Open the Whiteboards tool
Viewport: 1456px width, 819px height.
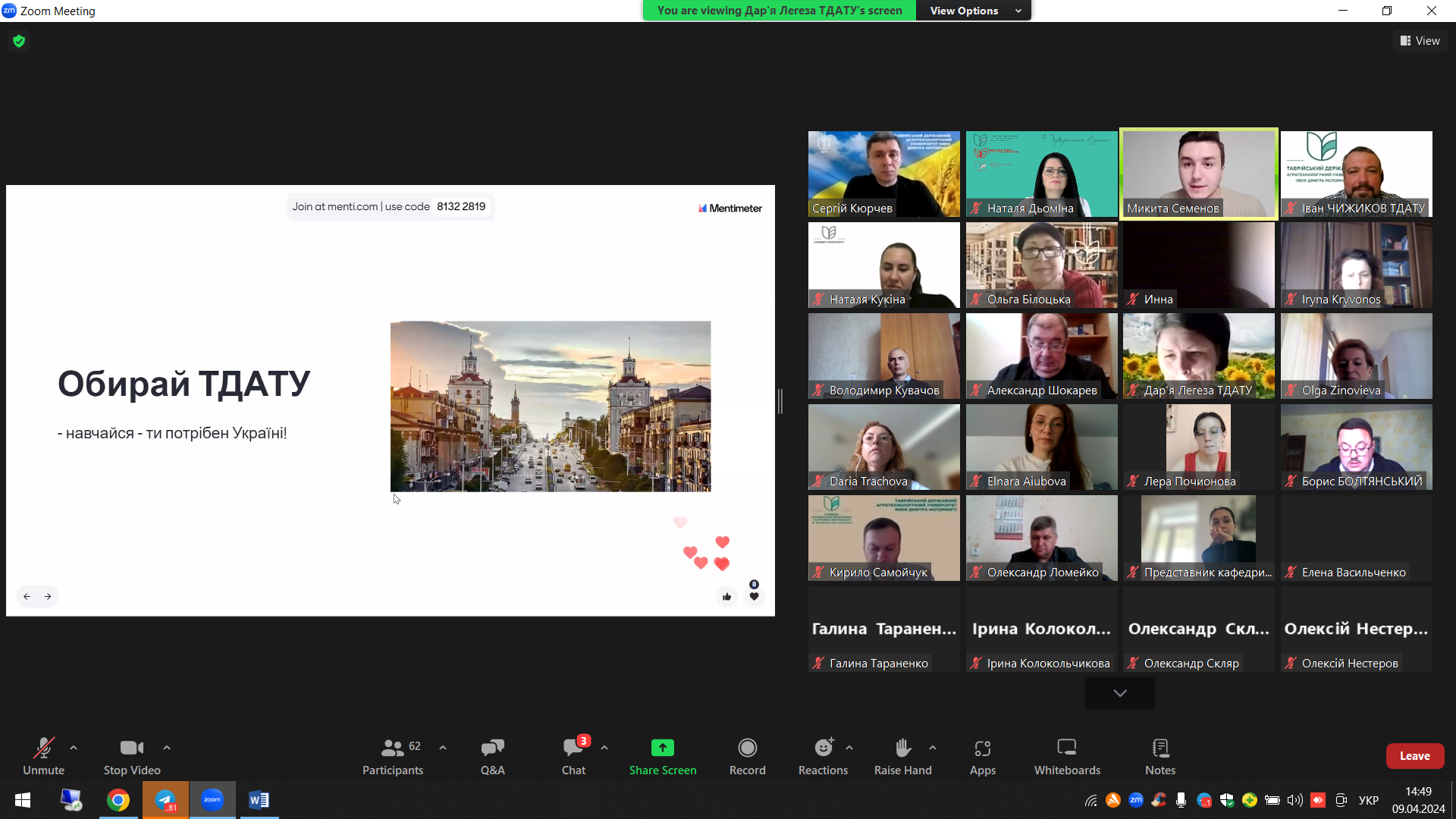(x=1066, y=748)
